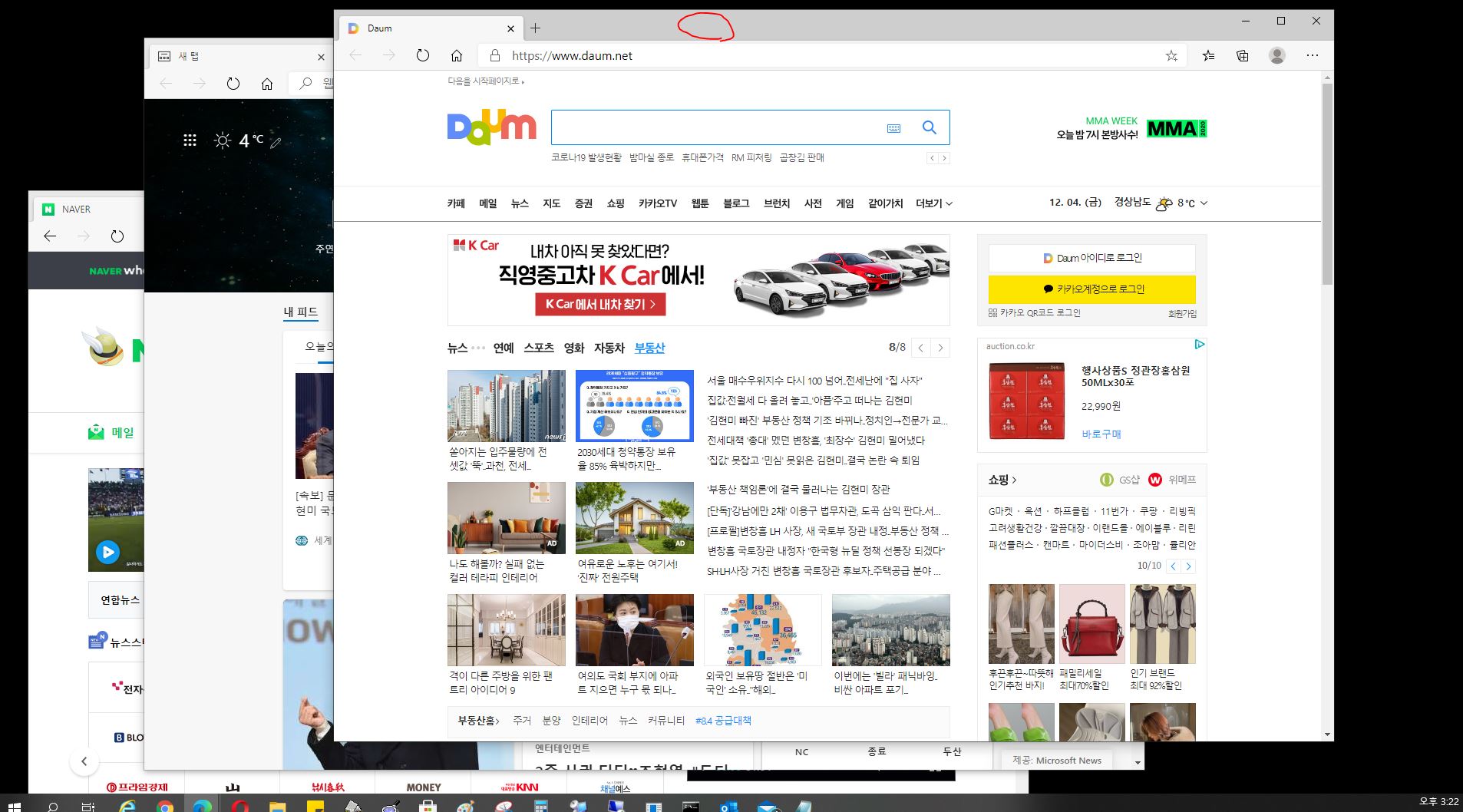Open app launcher grid in 새 탭 window
Viewport: 1463px width, 812px height.
(x=190, y=140)
